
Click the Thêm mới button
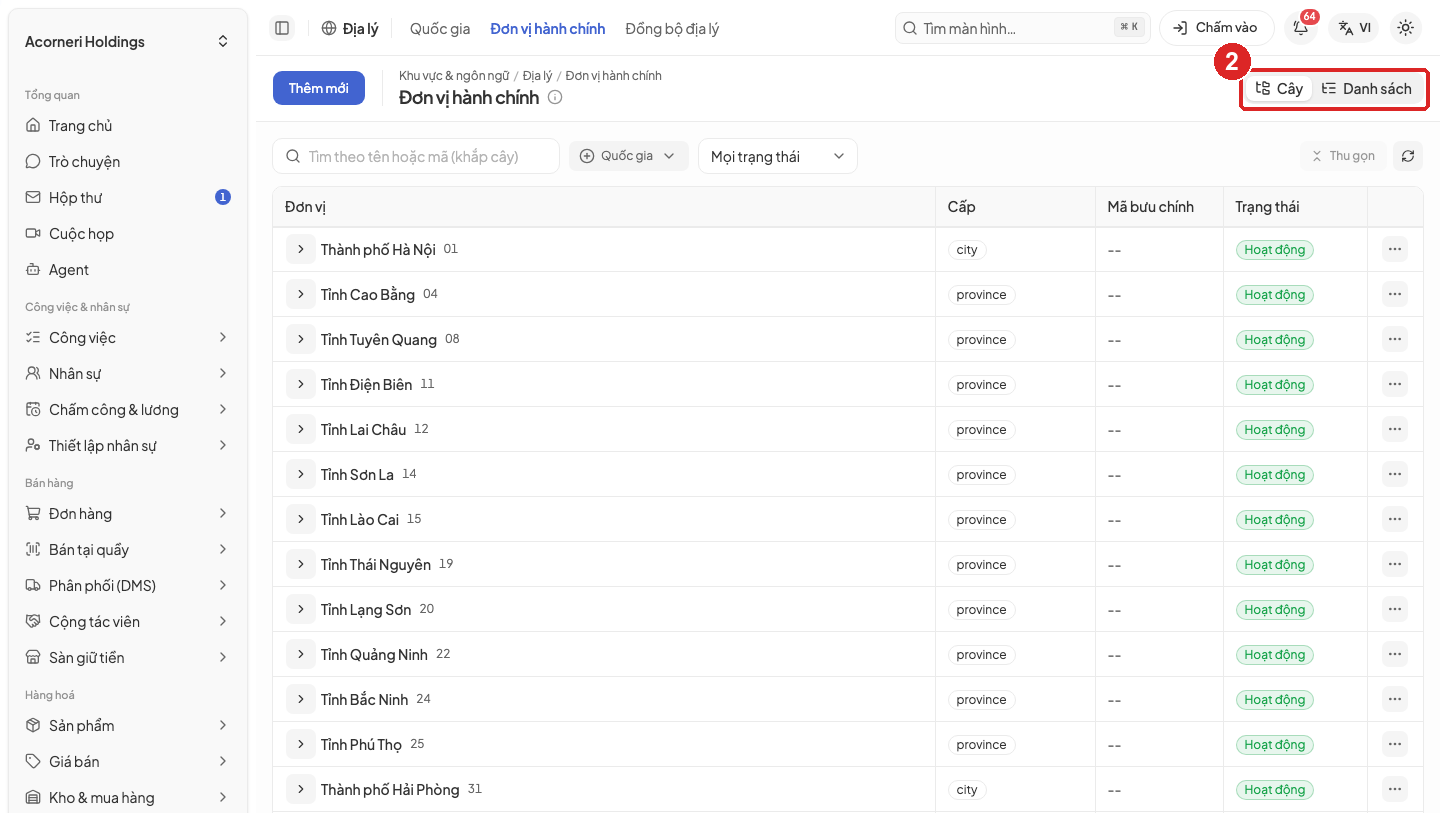point(319,88)
